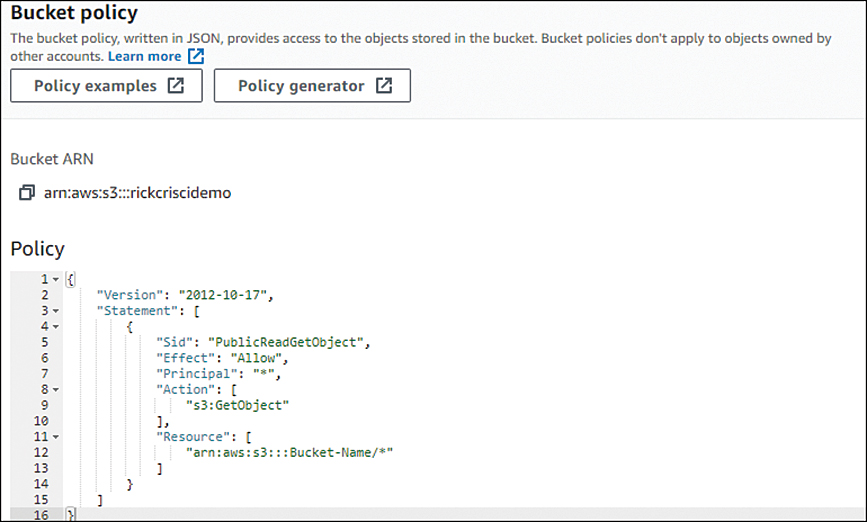Image resolution: width=867 pixels, height=522 pixels.
Task: Place cursor on the "Version" line in editor
Action: (x=185, y=295)
